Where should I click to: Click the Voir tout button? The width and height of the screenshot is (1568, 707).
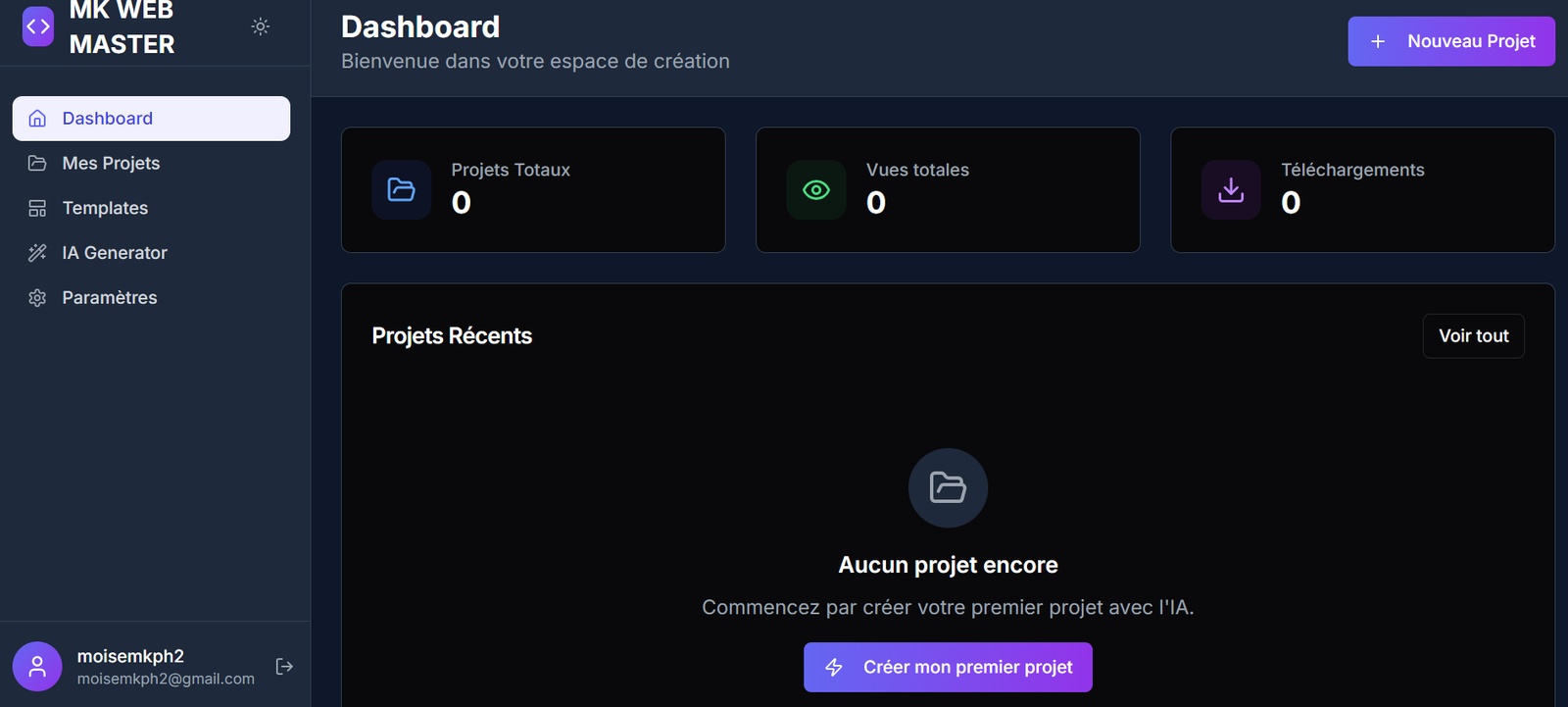1473,336
